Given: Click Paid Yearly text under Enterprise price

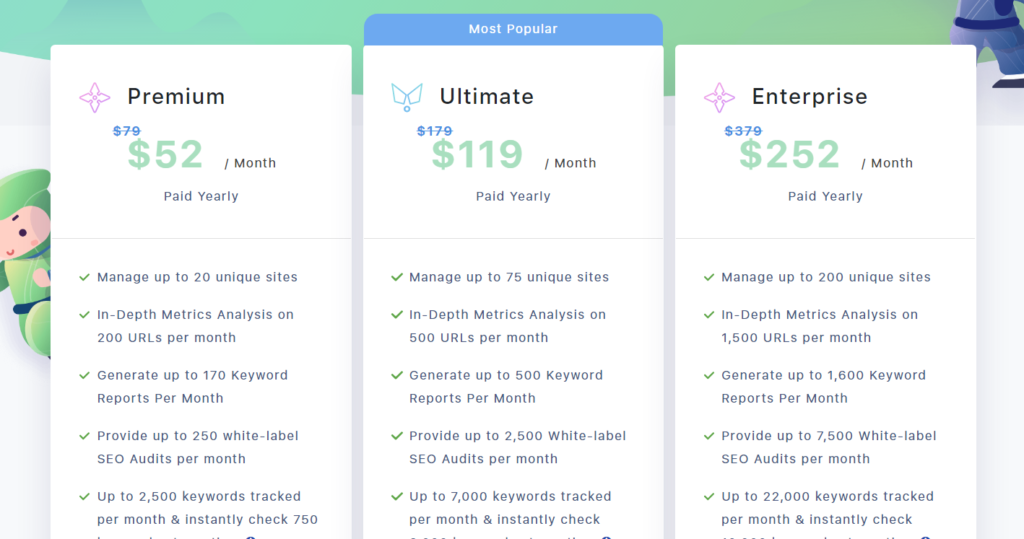Looking at the screenshot, I should (825, 196).
